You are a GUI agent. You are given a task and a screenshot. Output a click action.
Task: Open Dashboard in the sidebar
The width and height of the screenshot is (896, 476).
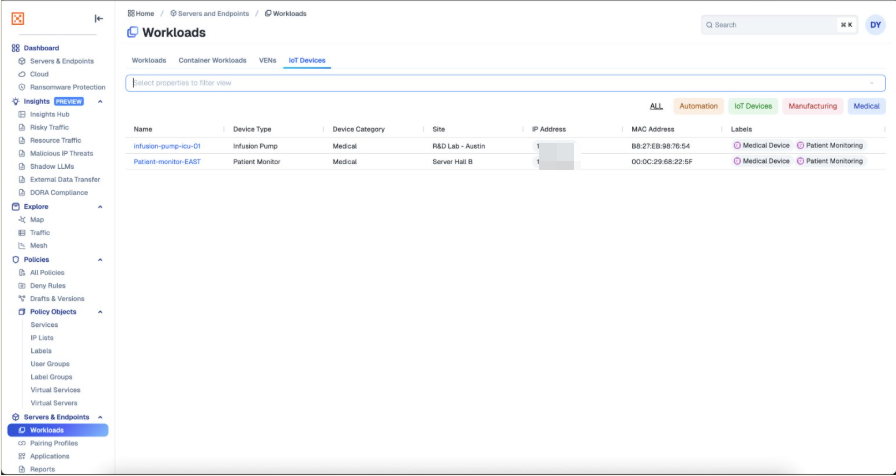tap(41, 48)
